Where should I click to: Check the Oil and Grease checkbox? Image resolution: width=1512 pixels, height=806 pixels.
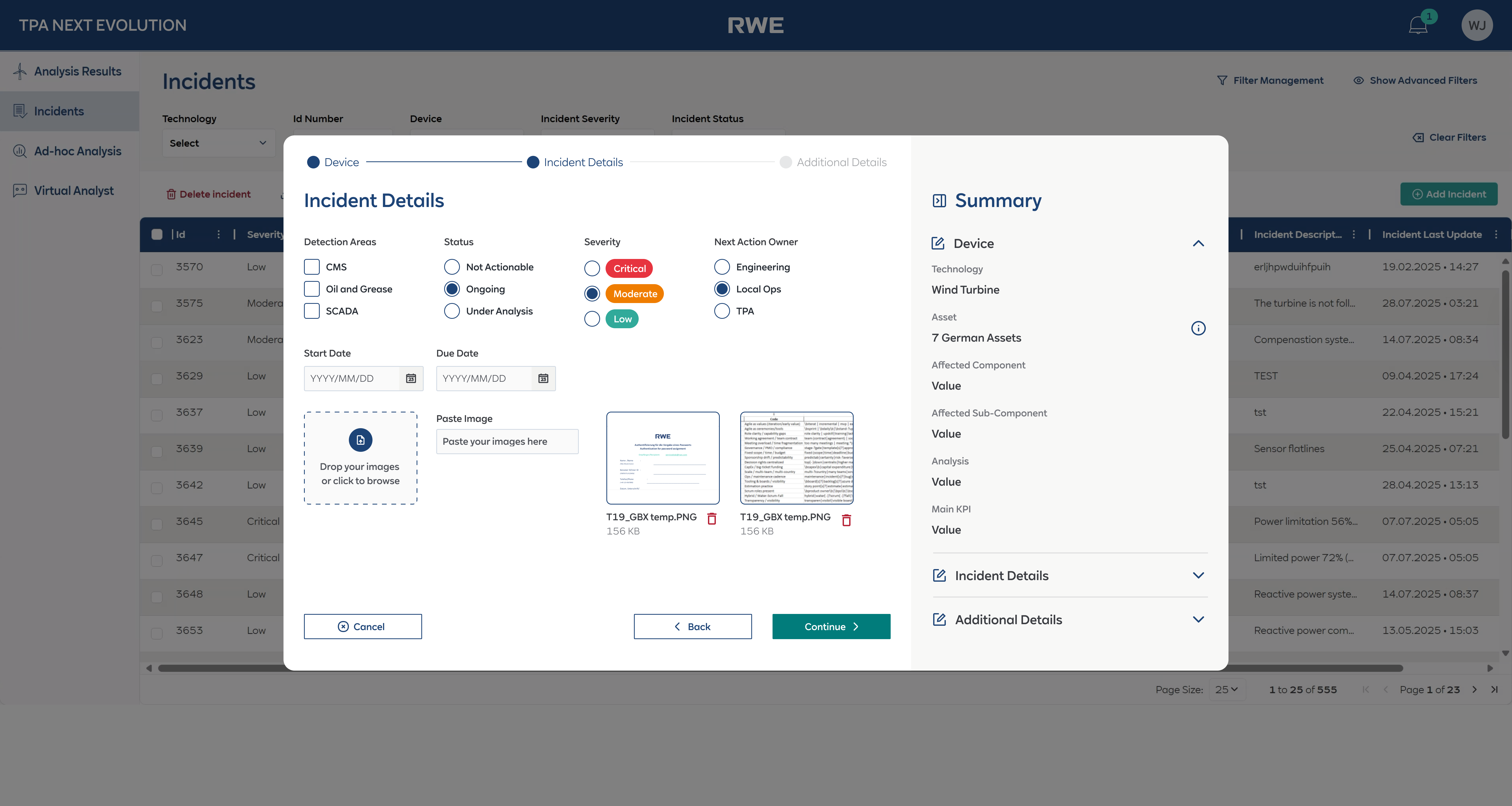point(312,289)
